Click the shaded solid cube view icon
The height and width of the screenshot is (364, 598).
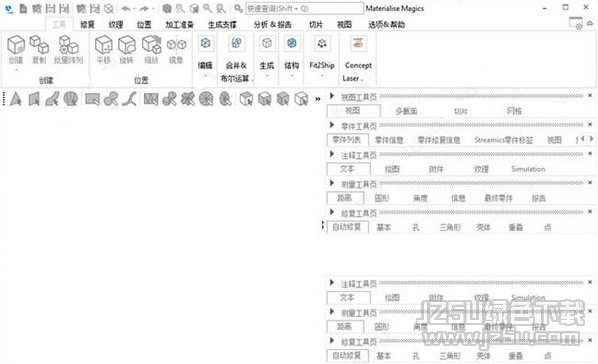tap(166, 8)
